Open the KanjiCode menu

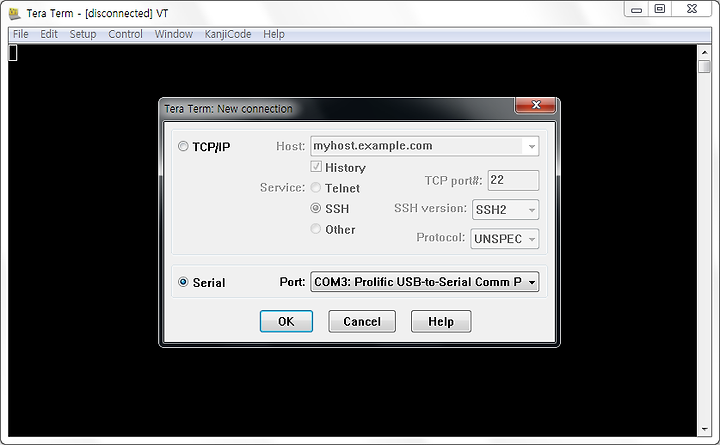point(228,34)
